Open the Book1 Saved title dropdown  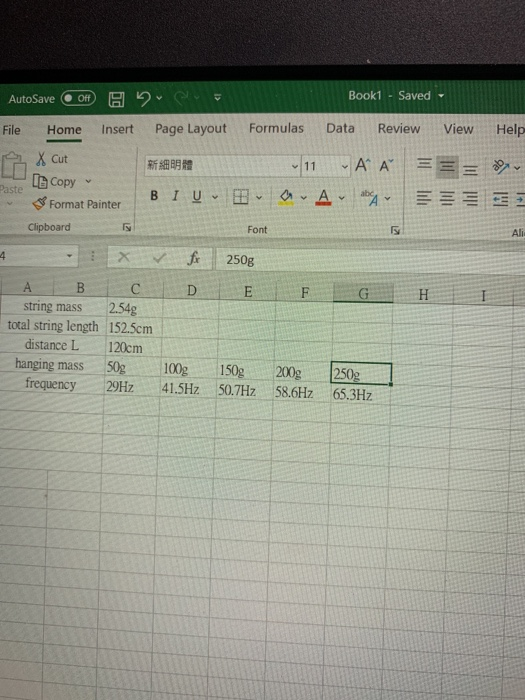[441, 96]
